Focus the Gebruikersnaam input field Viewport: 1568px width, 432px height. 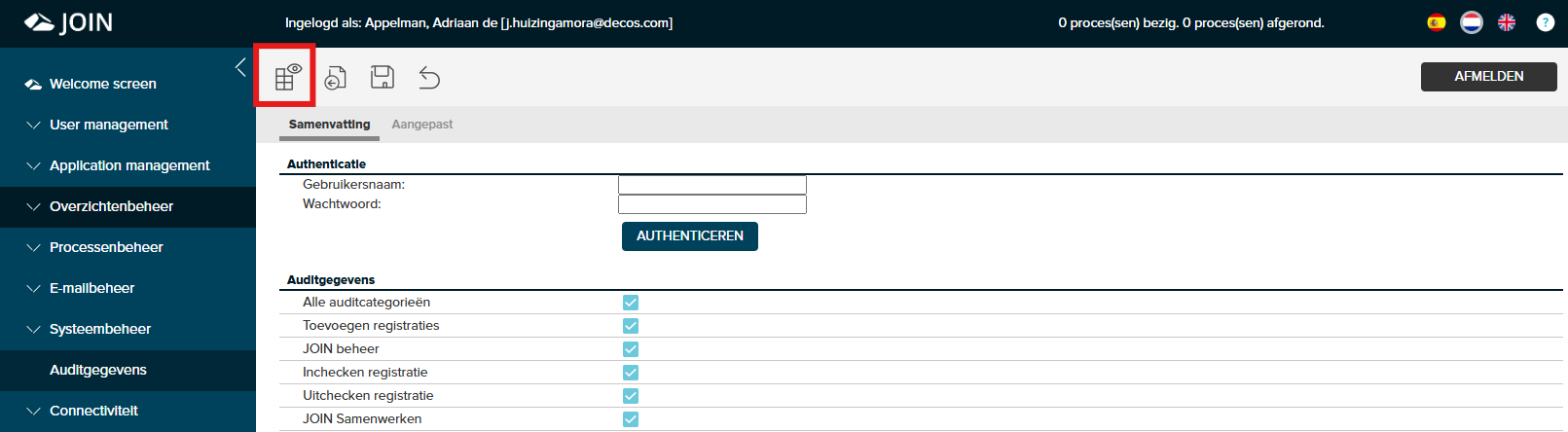tap(712, 185)
